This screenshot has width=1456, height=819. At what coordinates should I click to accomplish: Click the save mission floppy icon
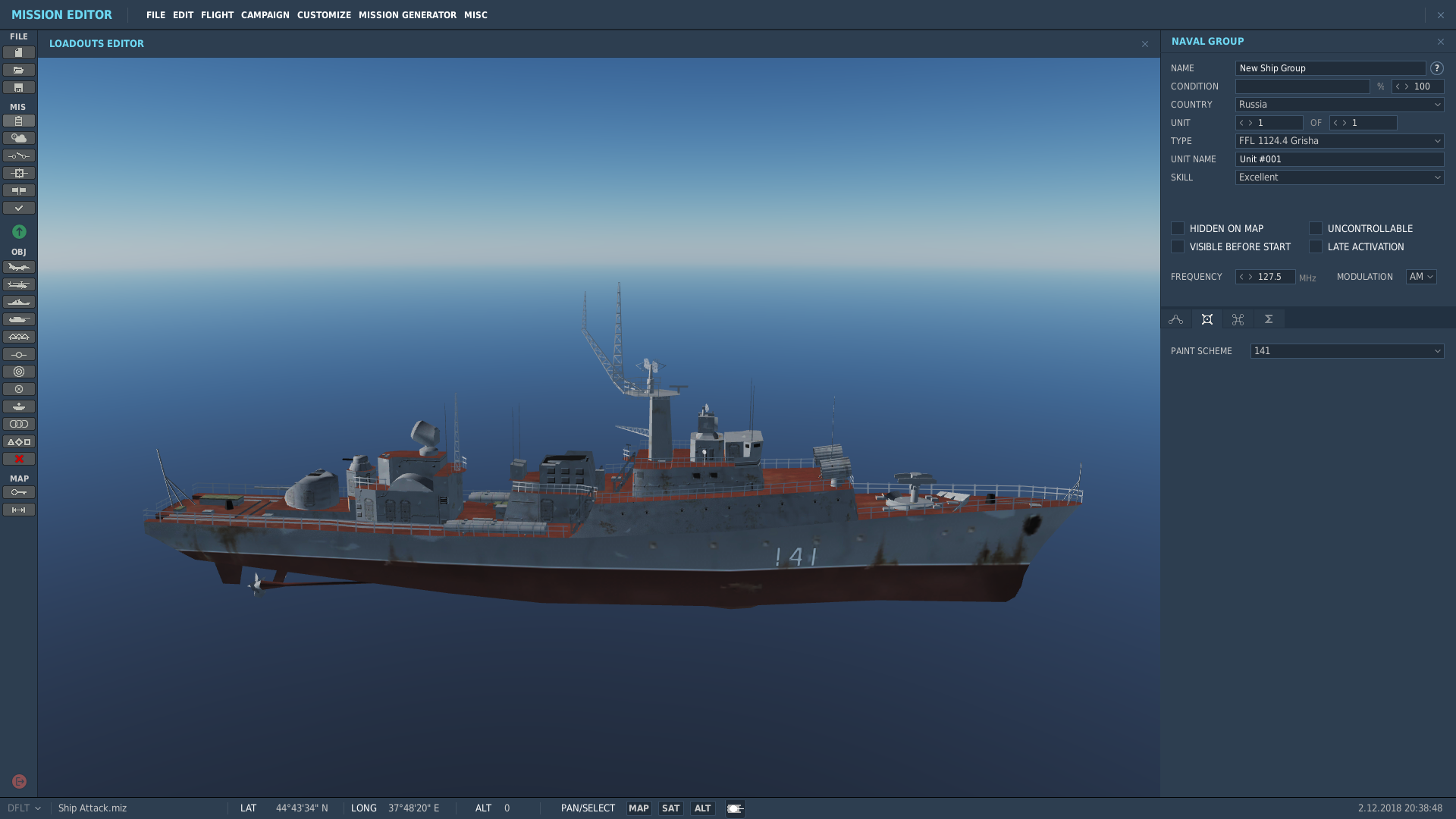point(19,87)
